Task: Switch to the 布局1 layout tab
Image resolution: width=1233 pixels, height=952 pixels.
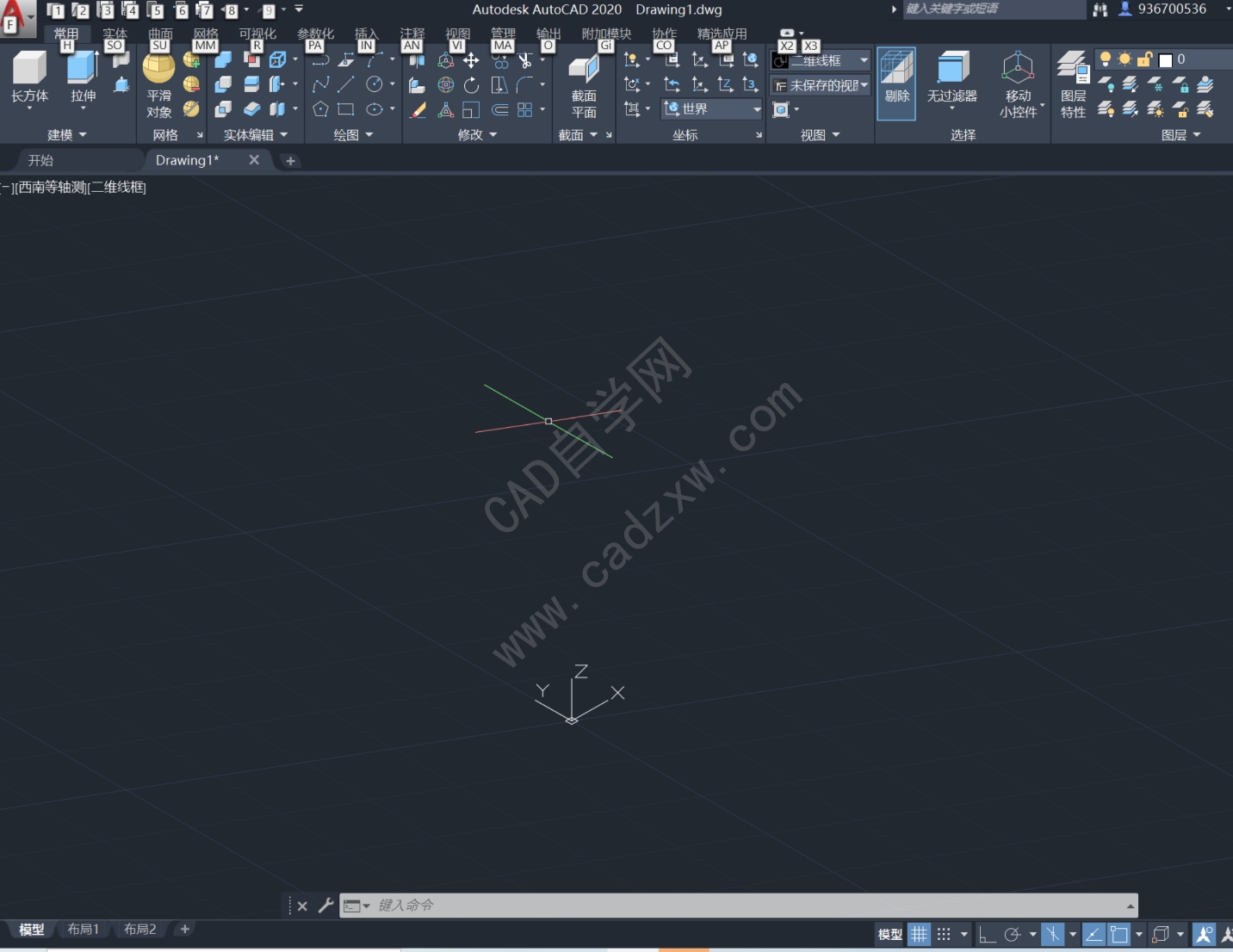Action: click(84, 929)
